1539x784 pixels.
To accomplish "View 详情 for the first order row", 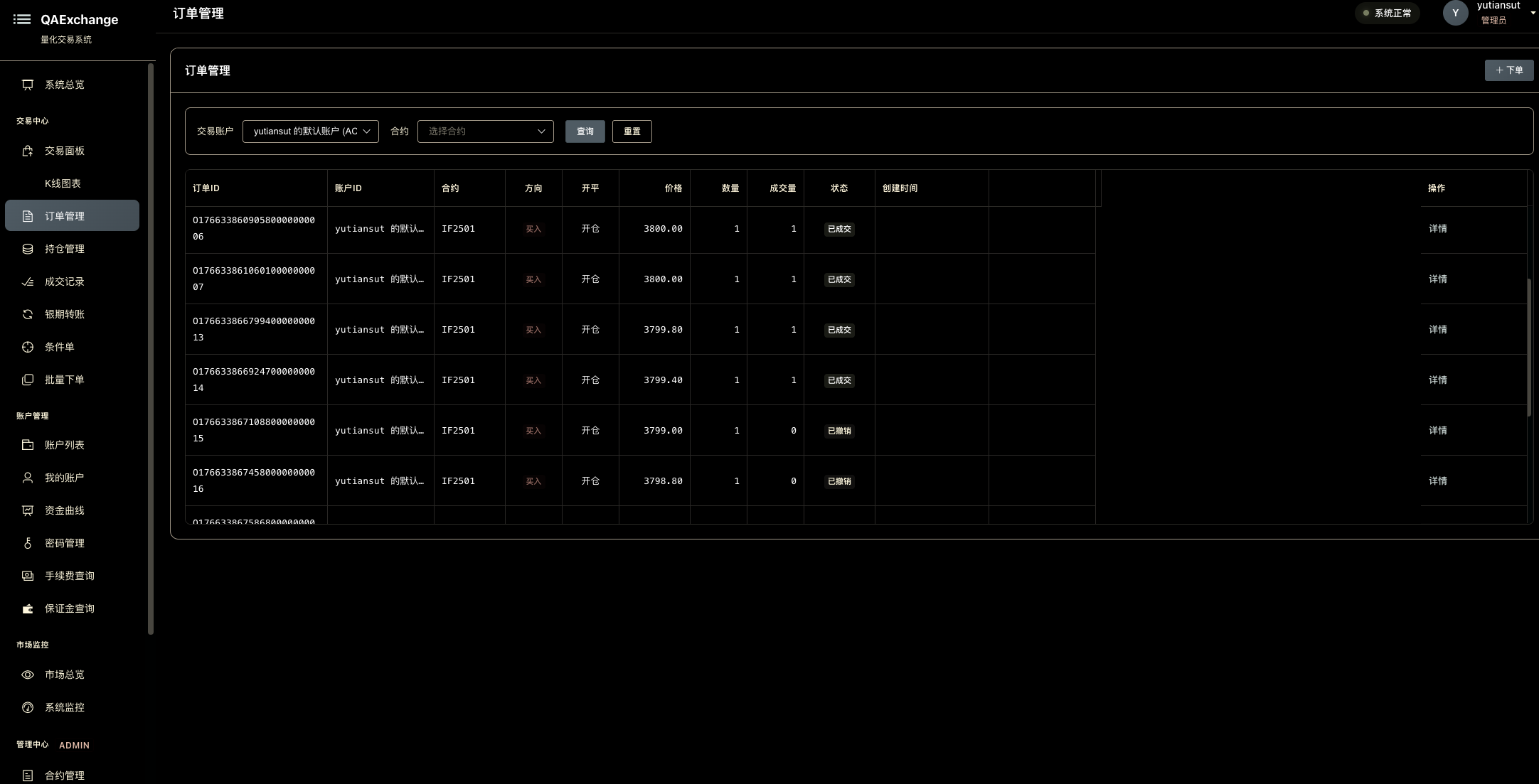I will (1437, 229).
